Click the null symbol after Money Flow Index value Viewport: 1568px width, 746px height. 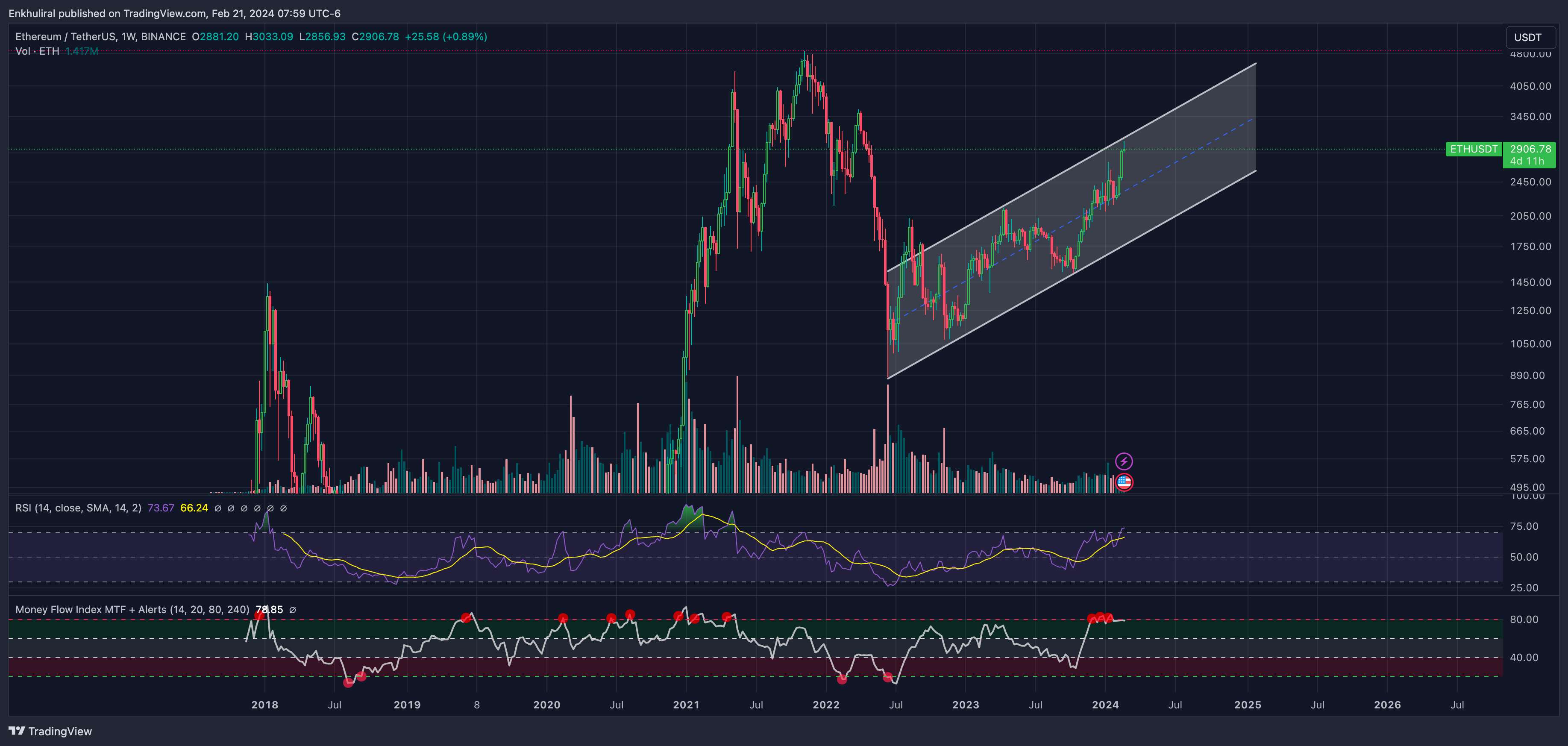tap(293, 610)
